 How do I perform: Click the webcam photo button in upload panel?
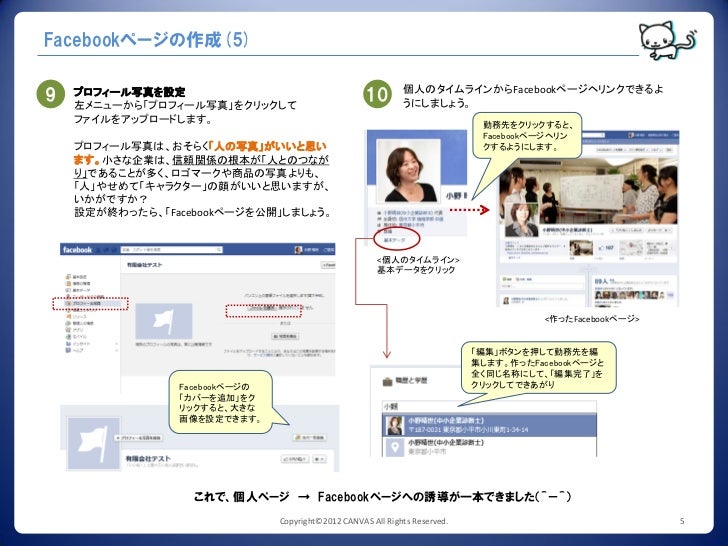tap(285, 336)
